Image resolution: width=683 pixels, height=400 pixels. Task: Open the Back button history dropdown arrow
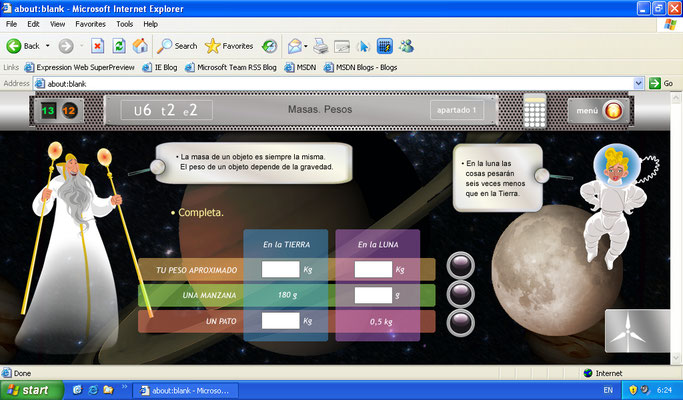[x=47, y=46]
